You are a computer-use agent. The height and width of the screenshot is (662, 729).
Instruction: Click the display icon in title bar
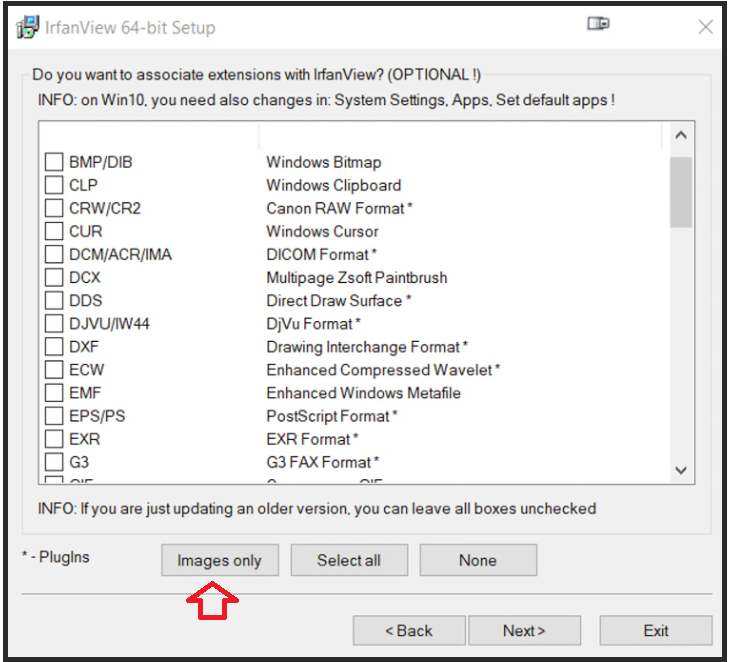[x=598, y=25]
